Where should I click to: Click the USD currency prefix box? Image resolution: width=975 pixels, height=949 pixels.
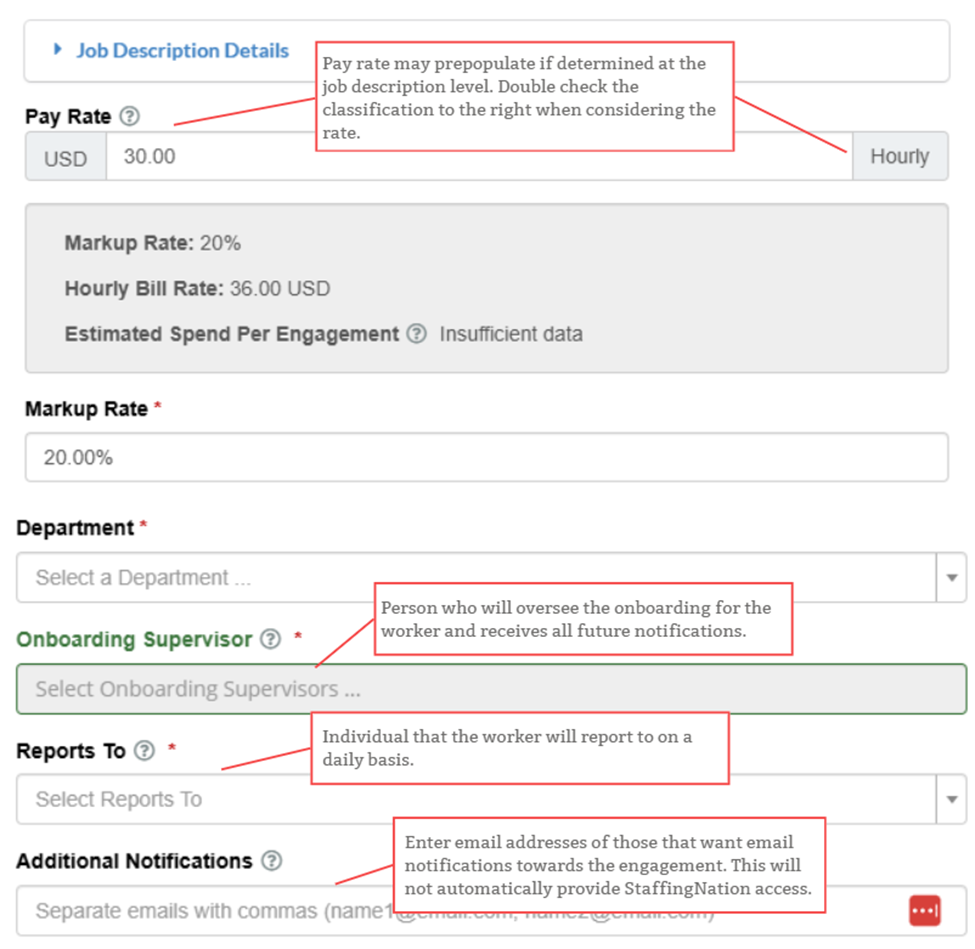pyautogui.click(x=66, y=157)
